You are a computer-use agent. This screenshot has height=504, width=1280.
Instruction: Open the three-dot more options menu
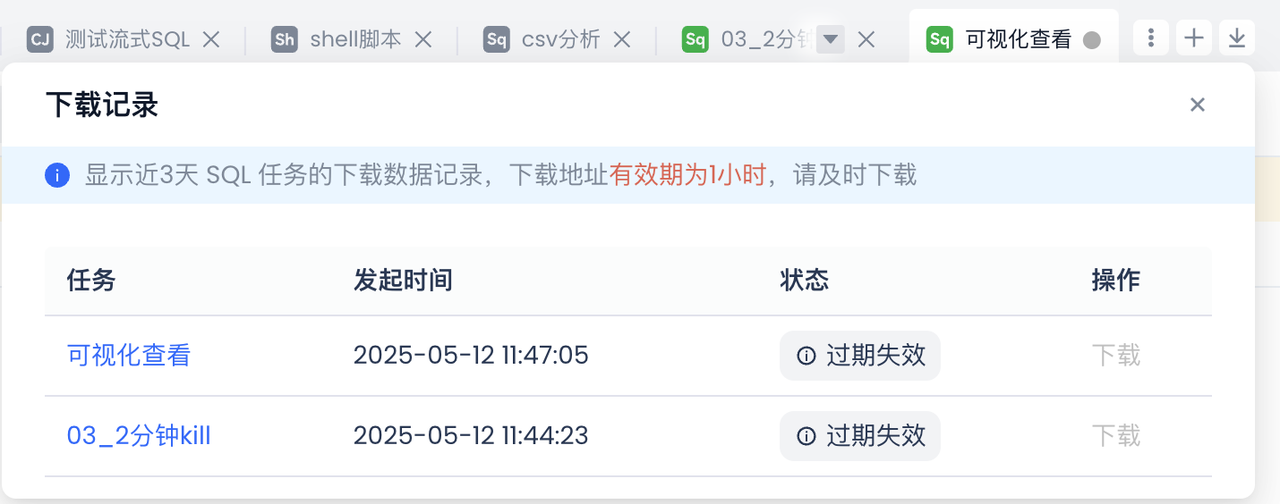[x=1151, y=38]
